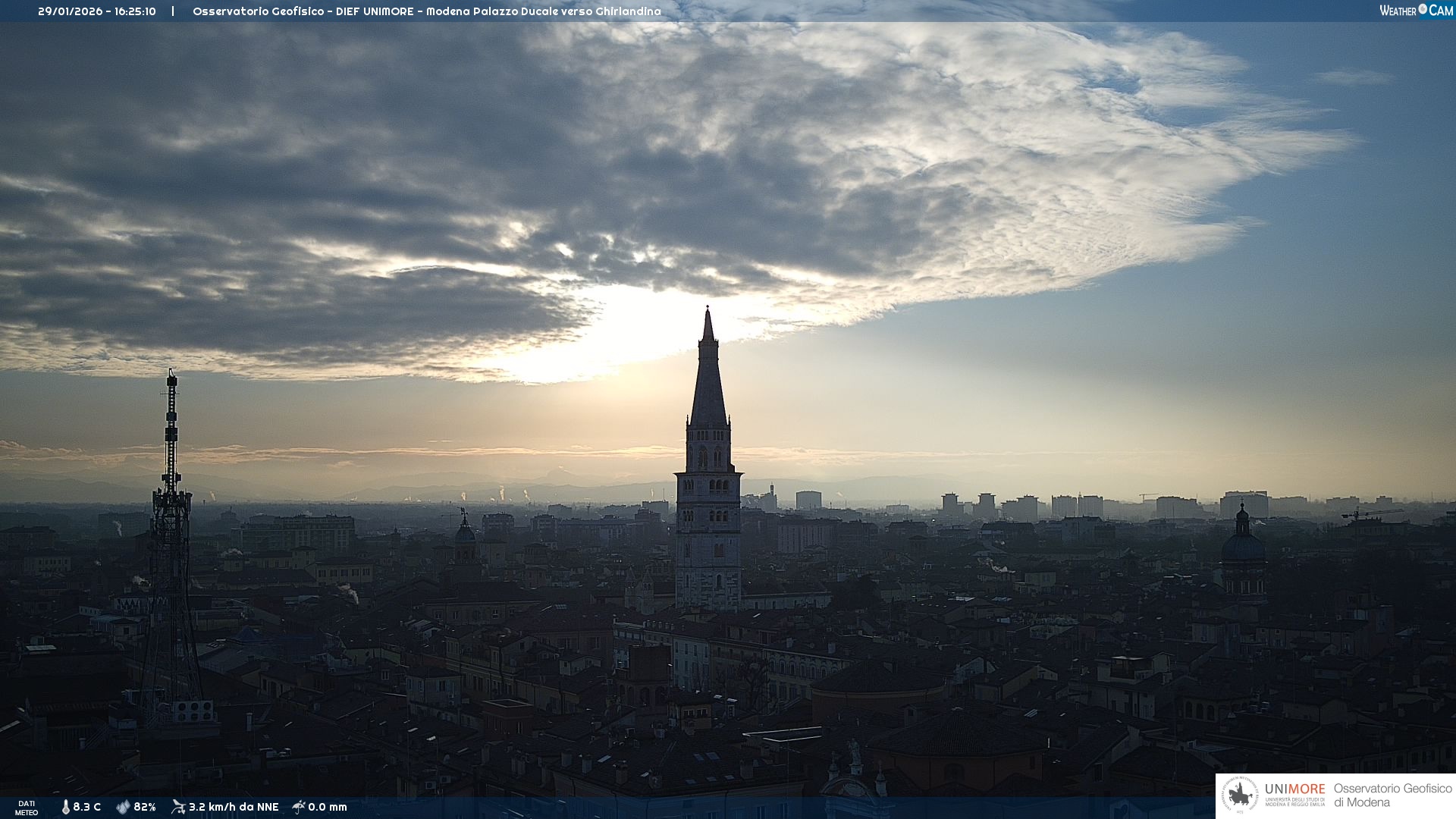Click Osservatorio Geofisico di Modena logo text
Image resolution: width=1456 pixels, height=819 pixels.
[x=1392, y=795]
